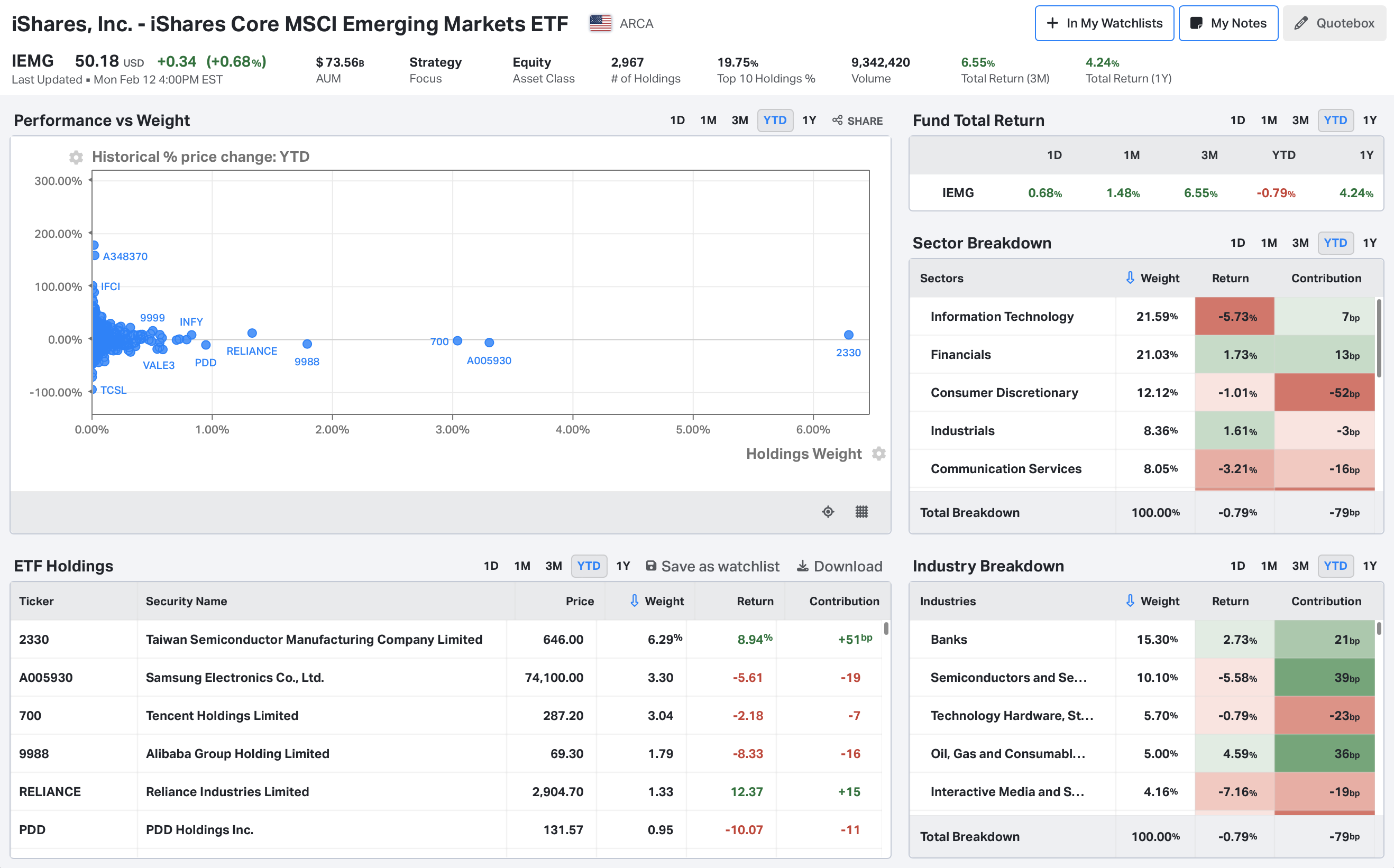1394x868 pixels.
Task: Click the Communication Services sector row
Action: pos(1142,468)
